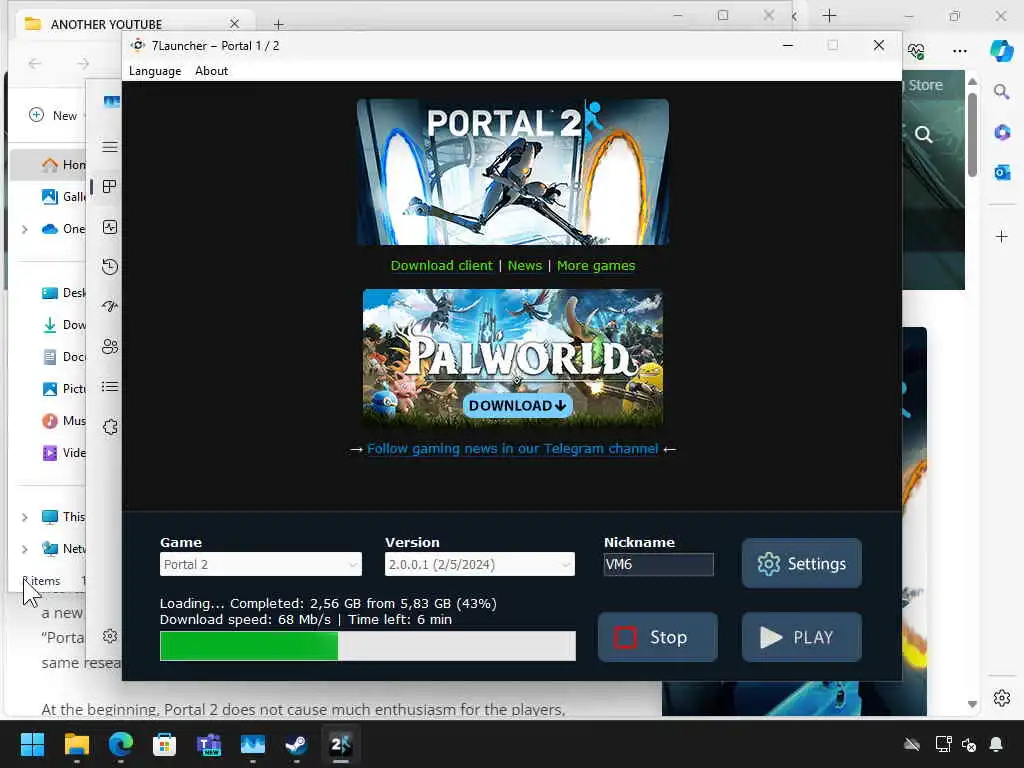Open the Downloads folder in File Explorer
Screen dimensions: 1024x768
64,325
